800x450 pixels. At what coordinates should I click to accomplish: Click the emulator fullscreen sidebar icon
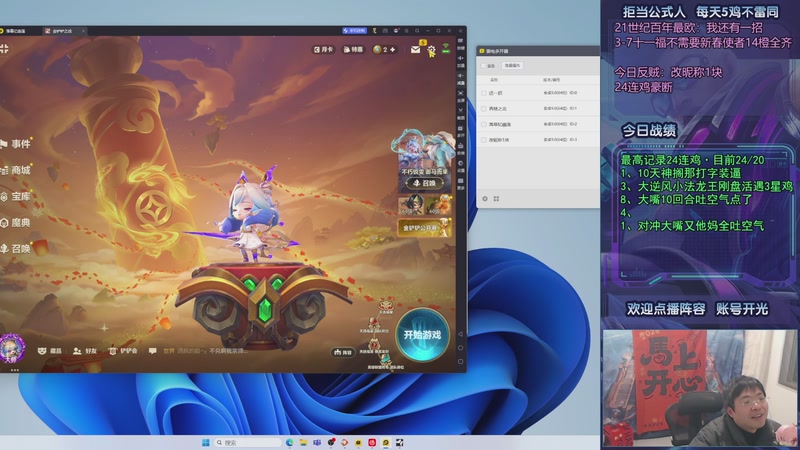(461, 95)
